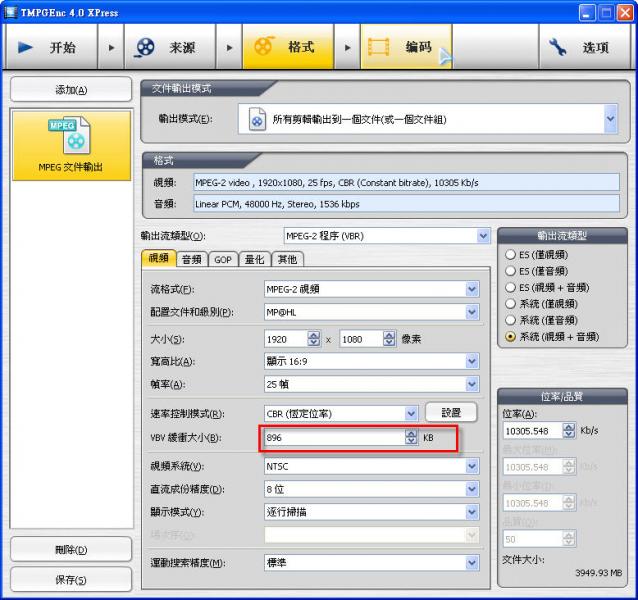Click the output mode document icon
Screen dimensions: 638x600
point(257,119)
